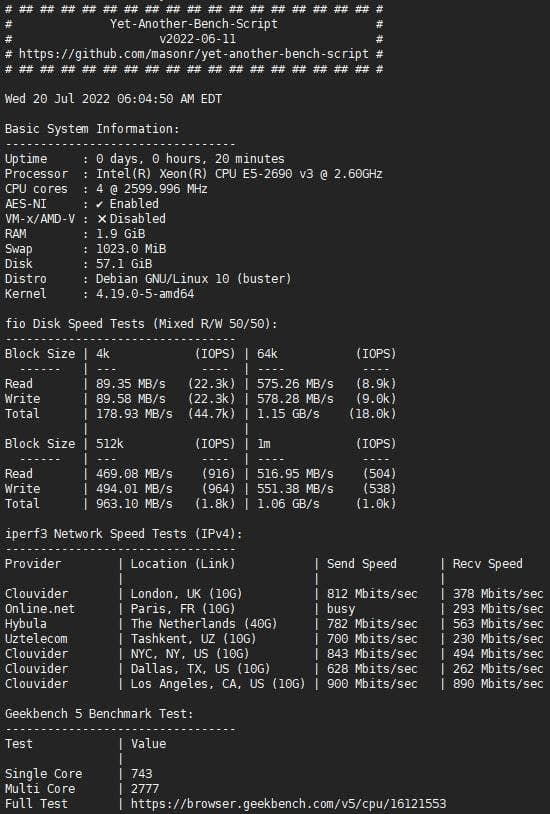This screenshot has height=814, width=550.
Task: Click the 4k total 178.93 MB/s value
Action: coord(134,414)
